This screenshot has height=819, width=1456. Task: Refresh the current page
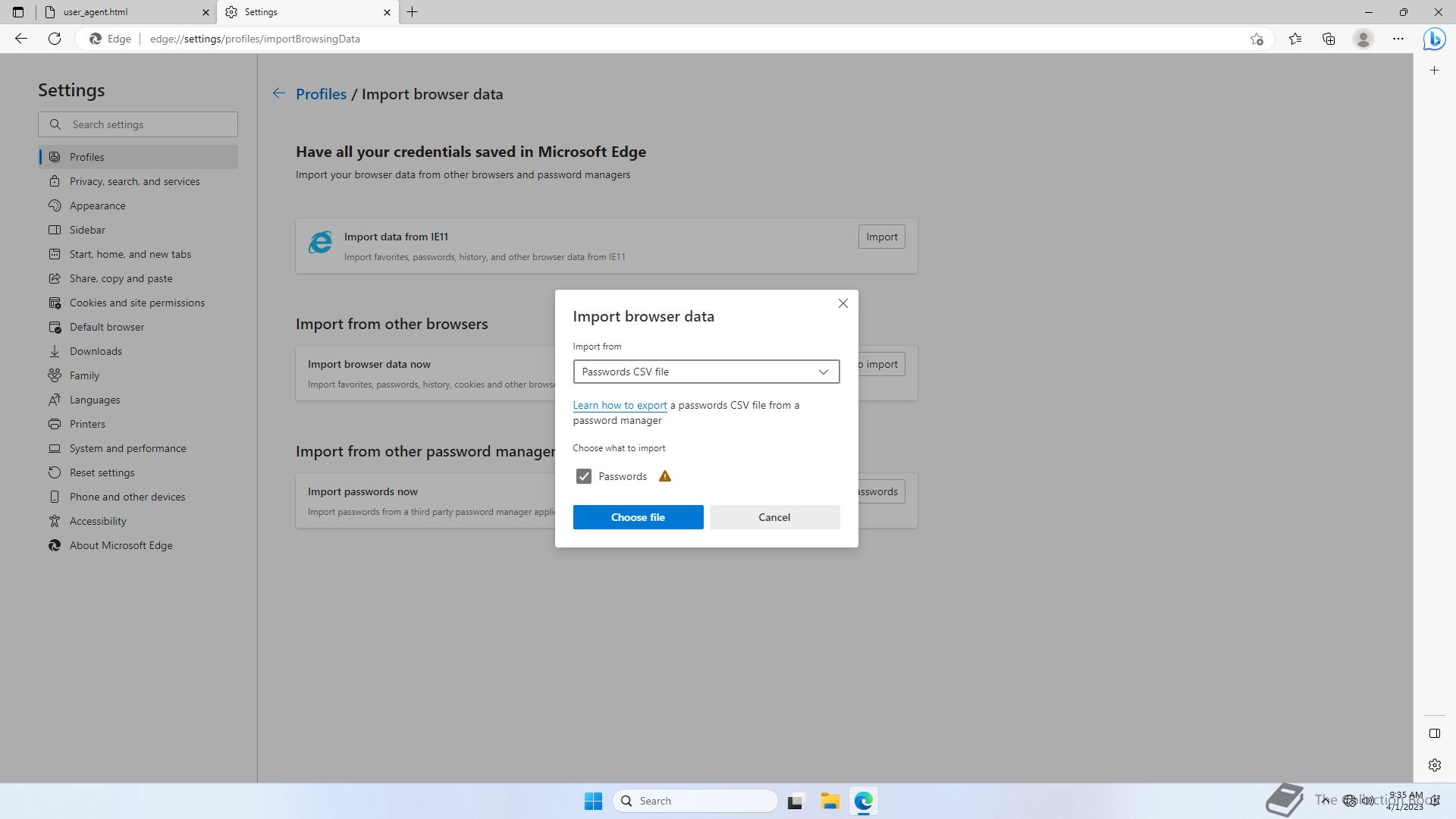tap(55, 39)
